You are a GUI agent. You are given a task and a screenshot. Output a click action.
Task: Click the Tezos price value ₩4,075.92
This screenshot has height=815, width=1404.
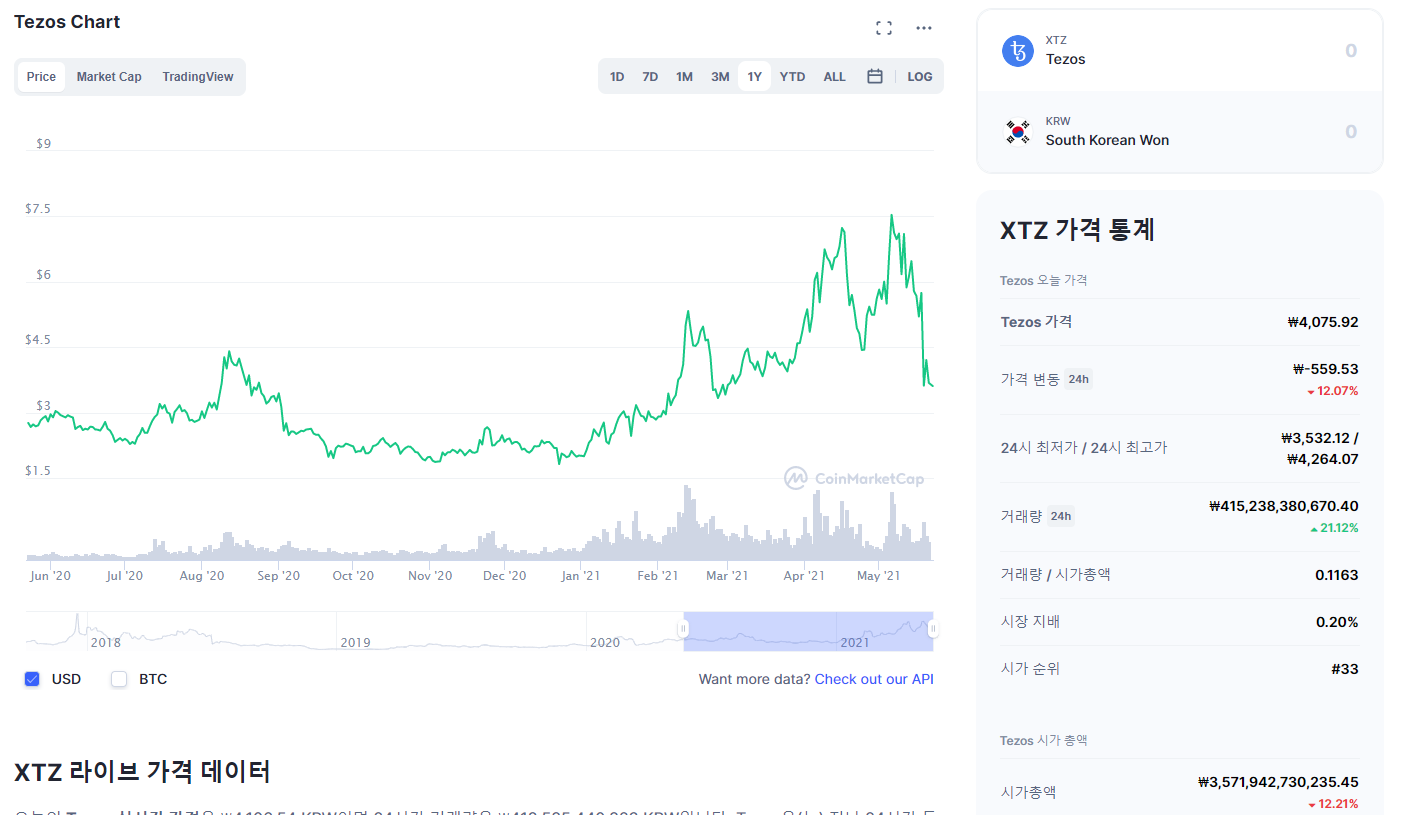tap(1323, 322)
